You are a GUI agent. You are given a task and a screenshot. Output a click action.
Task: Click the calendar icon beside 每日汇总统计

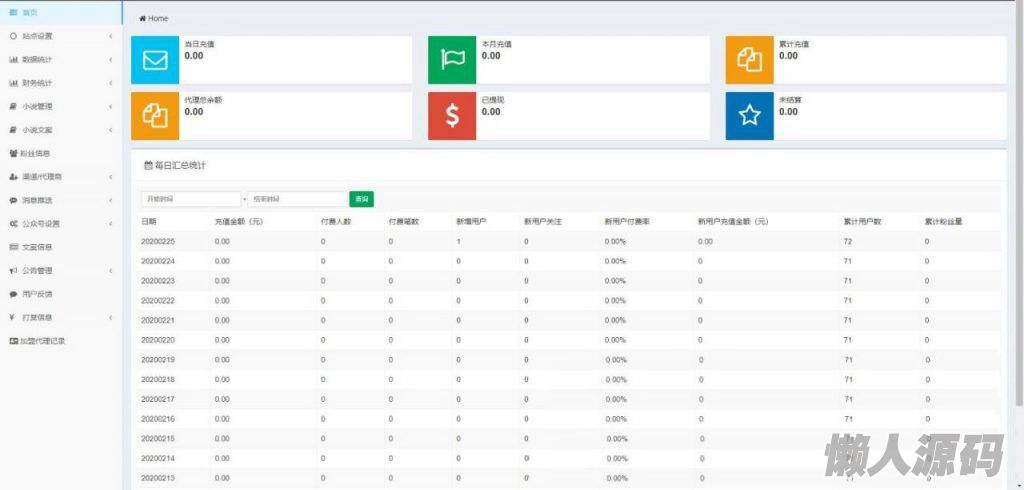pos(148,165)
